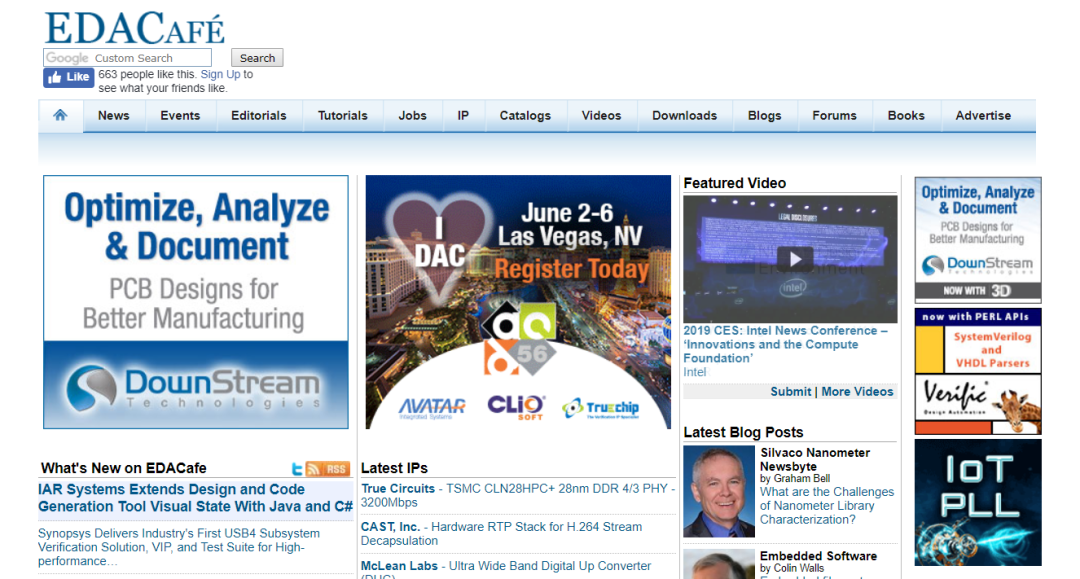Open the Verific SystemVerilog parsers ad

(977, 371)
